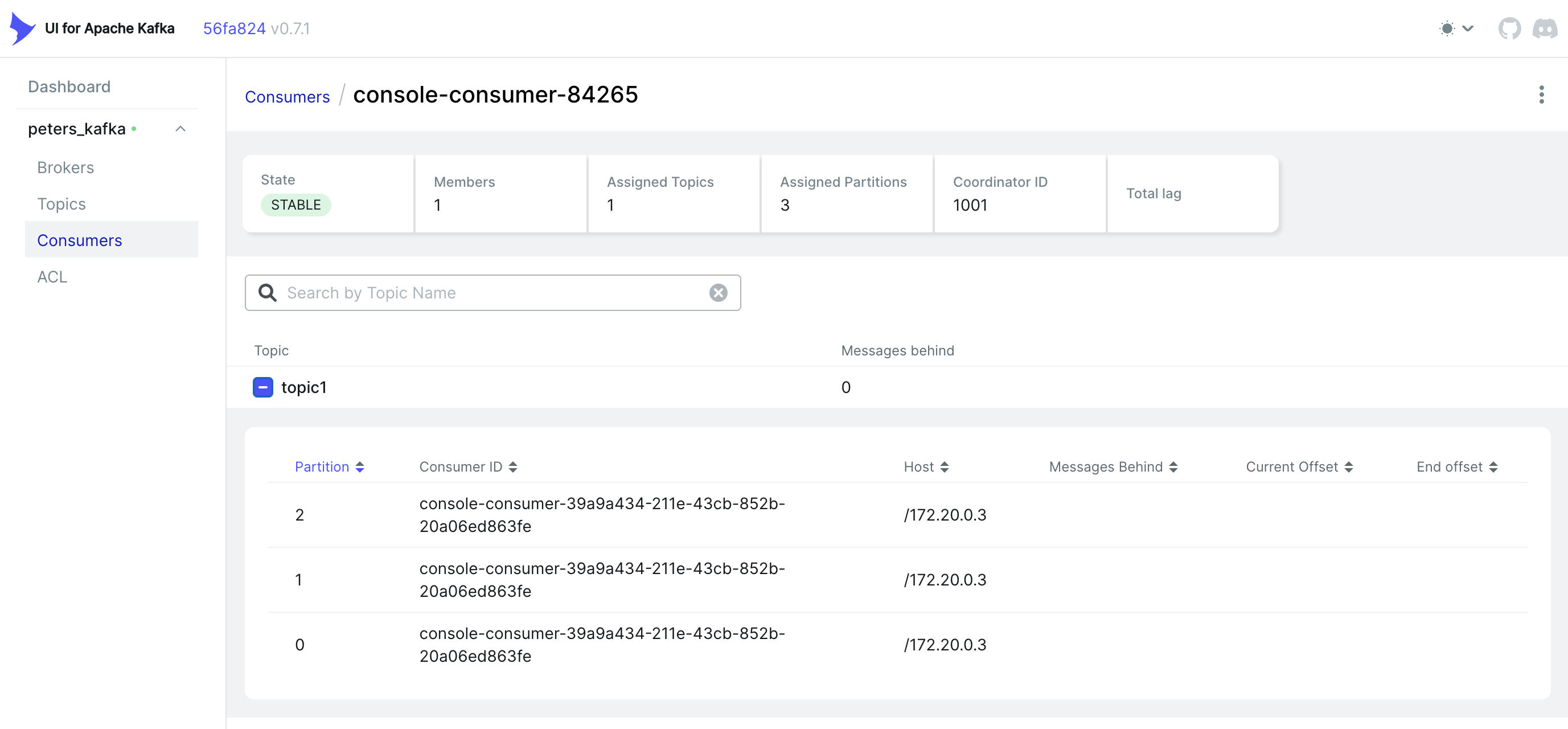Collapse the topic1 row details
This screenshot has height=729, width=1568.
262,387
